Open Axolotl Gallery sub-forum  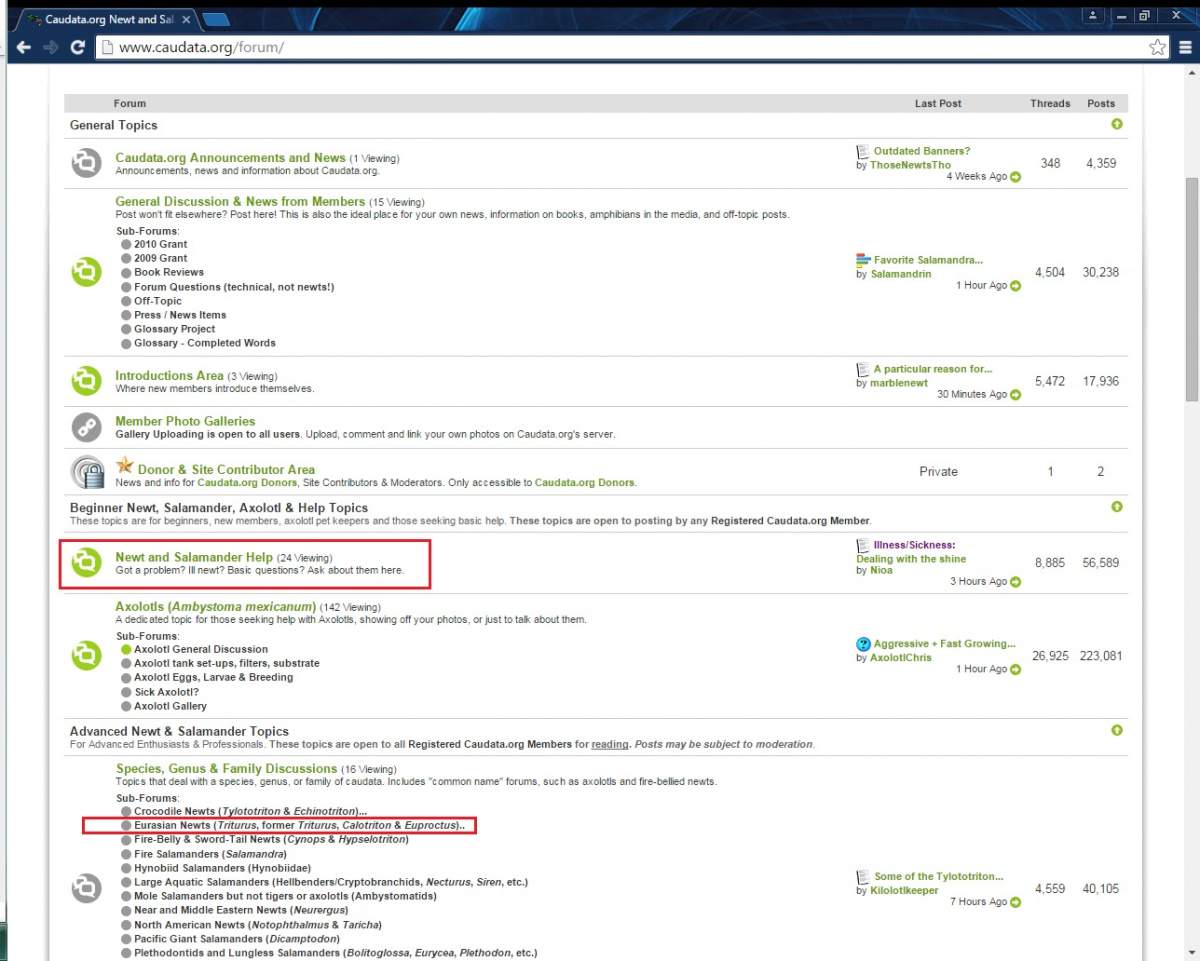(x=171, y=706)
